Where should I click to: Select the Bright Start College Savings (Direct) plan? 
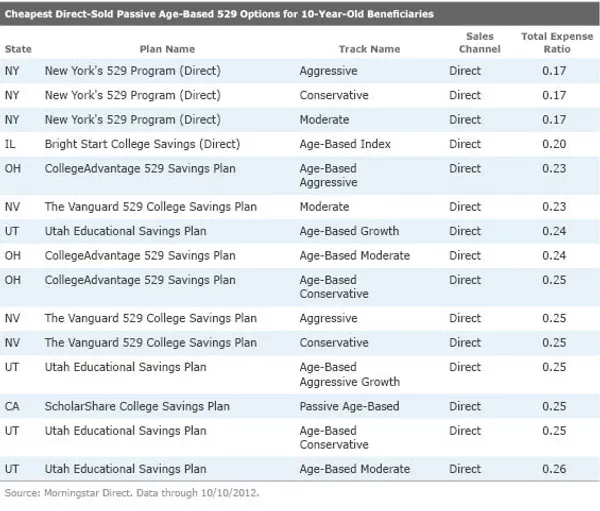[142, 144]
